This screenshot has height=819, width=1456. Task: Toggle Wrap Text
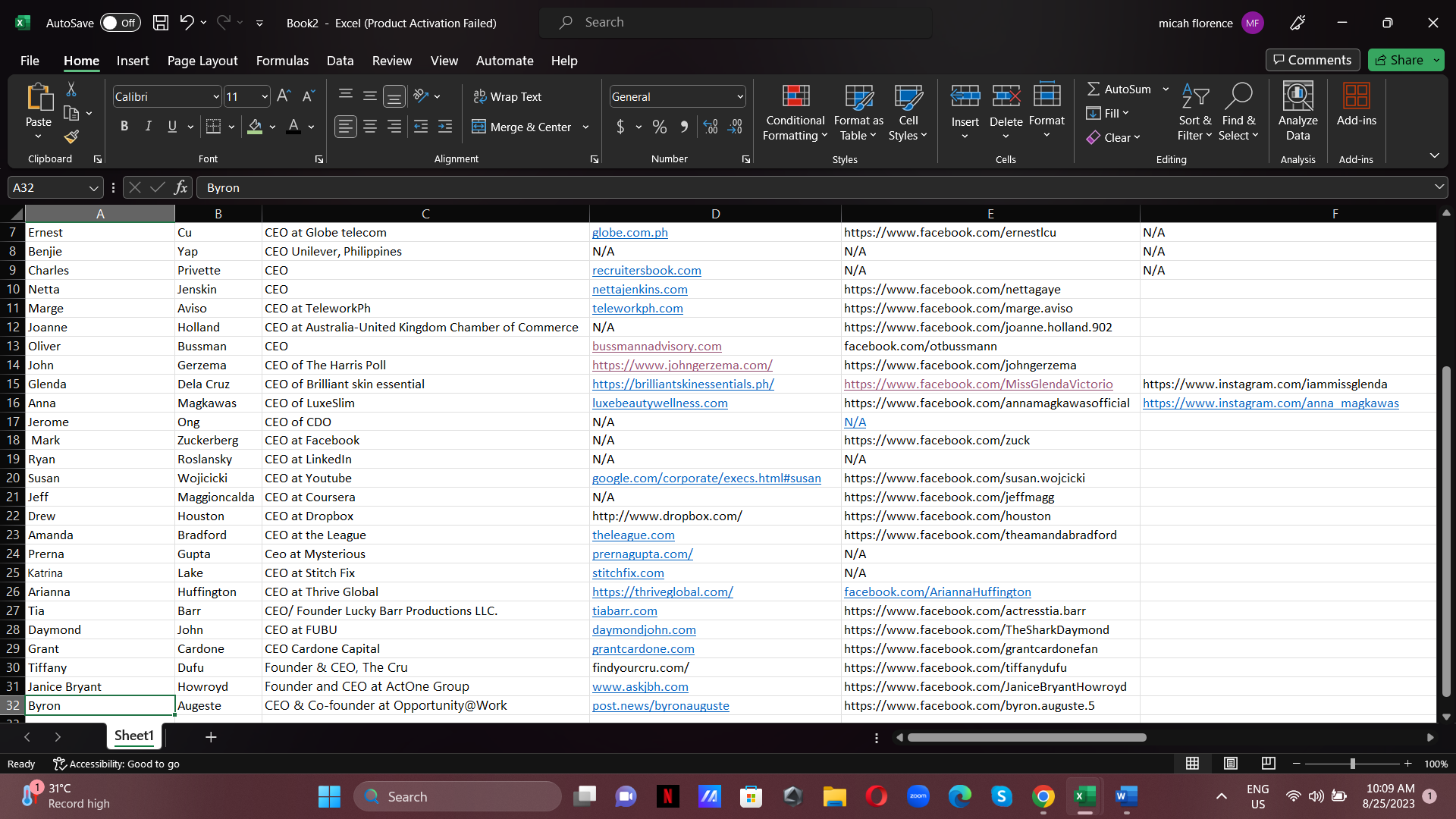tap(507, 96)
